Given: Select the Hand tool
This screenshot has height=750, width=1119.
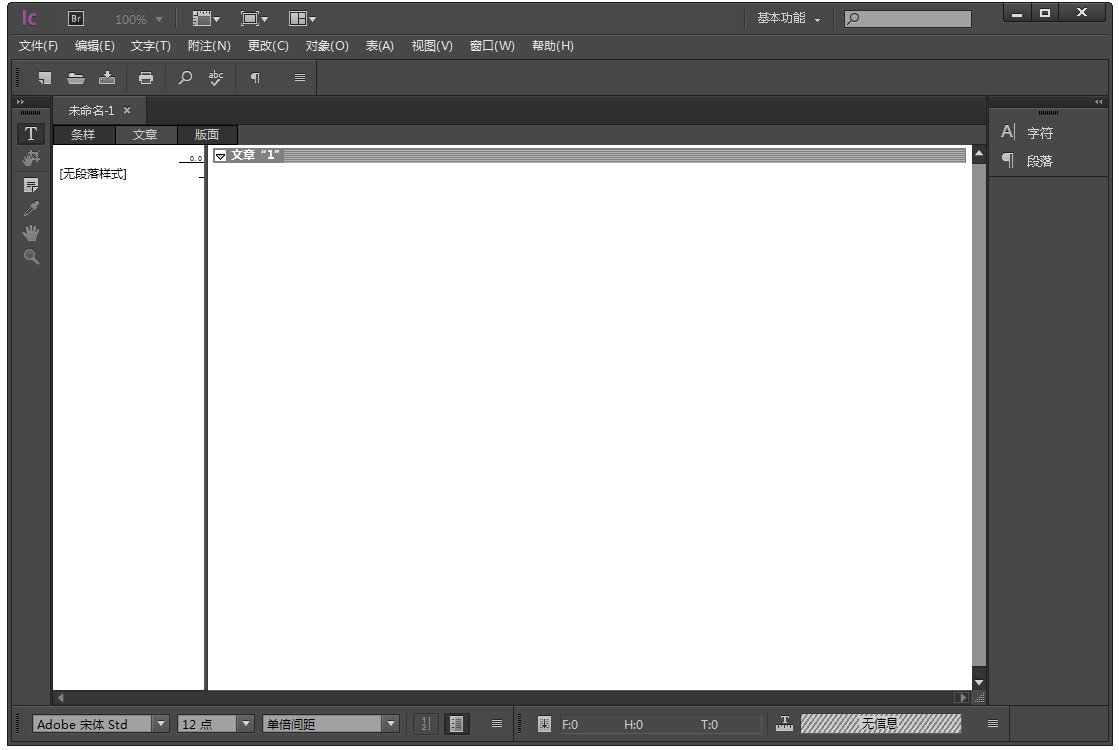Looking at the screenshot, I should tap(31, 233).
